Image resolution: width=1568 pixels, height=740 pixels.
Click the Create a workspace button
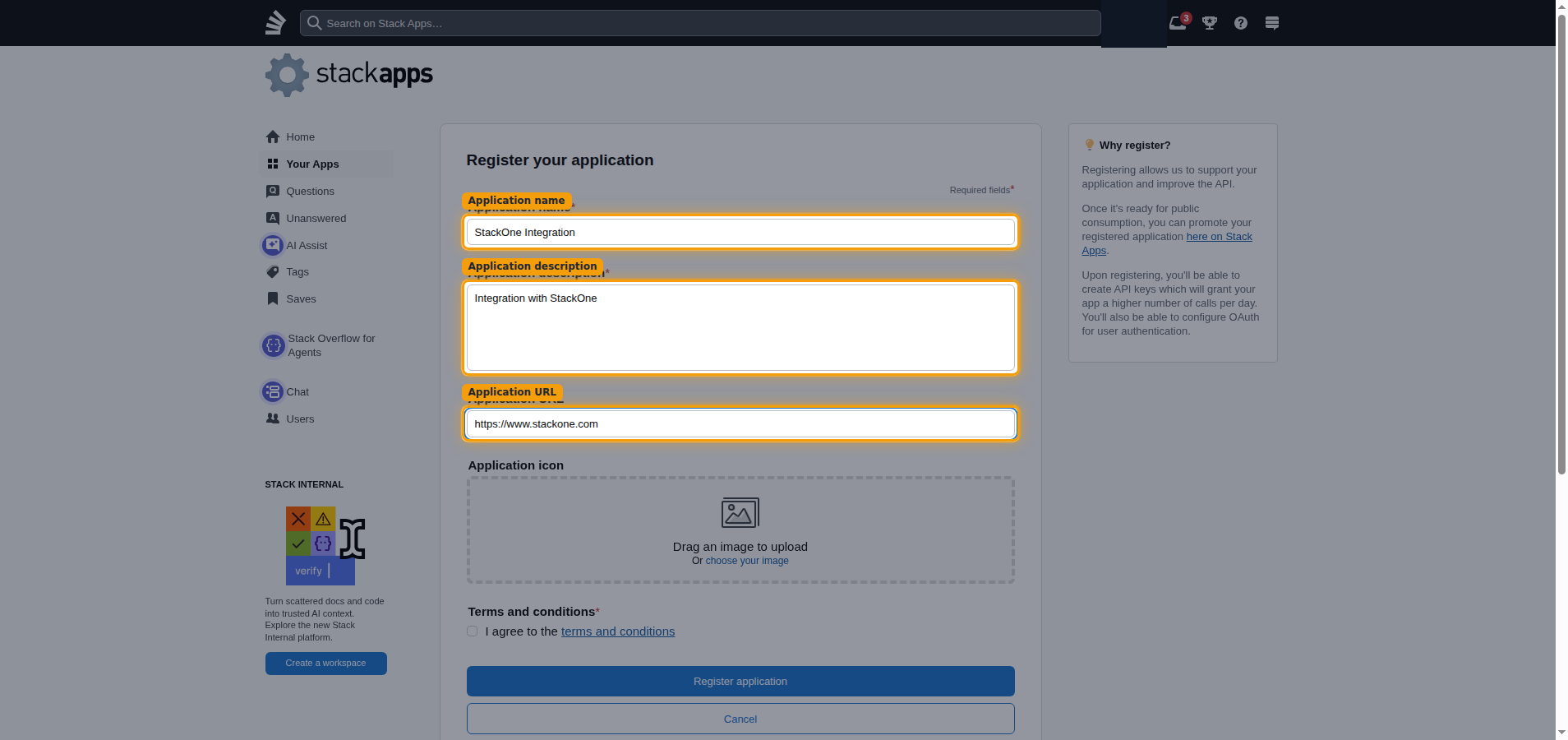coord(325,664)
